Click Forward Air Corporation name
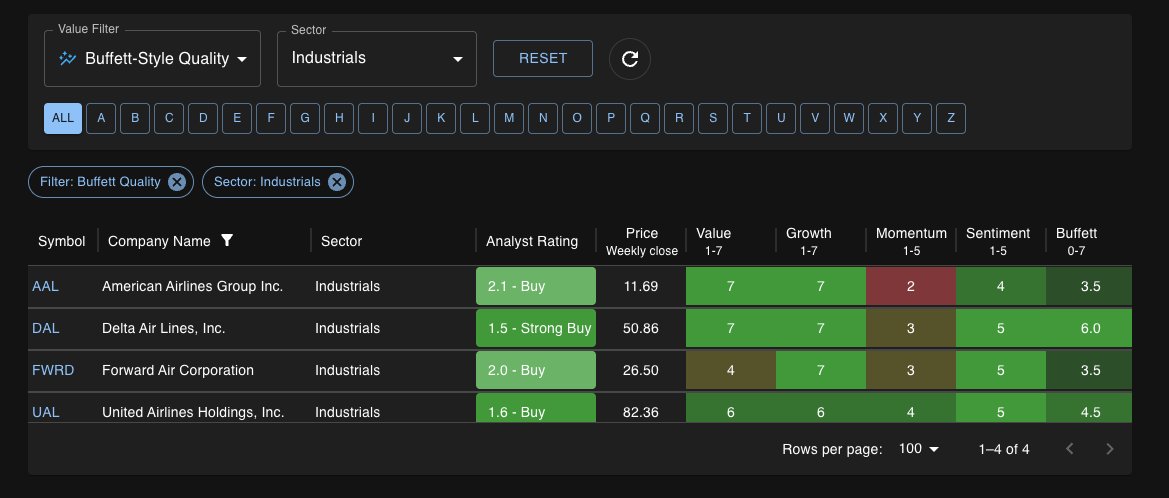 tap(177, 371)
